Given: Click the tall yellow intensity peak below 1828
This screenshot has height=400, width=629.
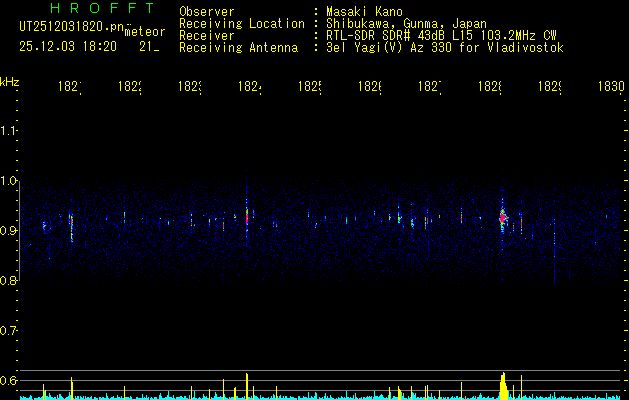Looking at the screenshot, I should tap(503, 386).
